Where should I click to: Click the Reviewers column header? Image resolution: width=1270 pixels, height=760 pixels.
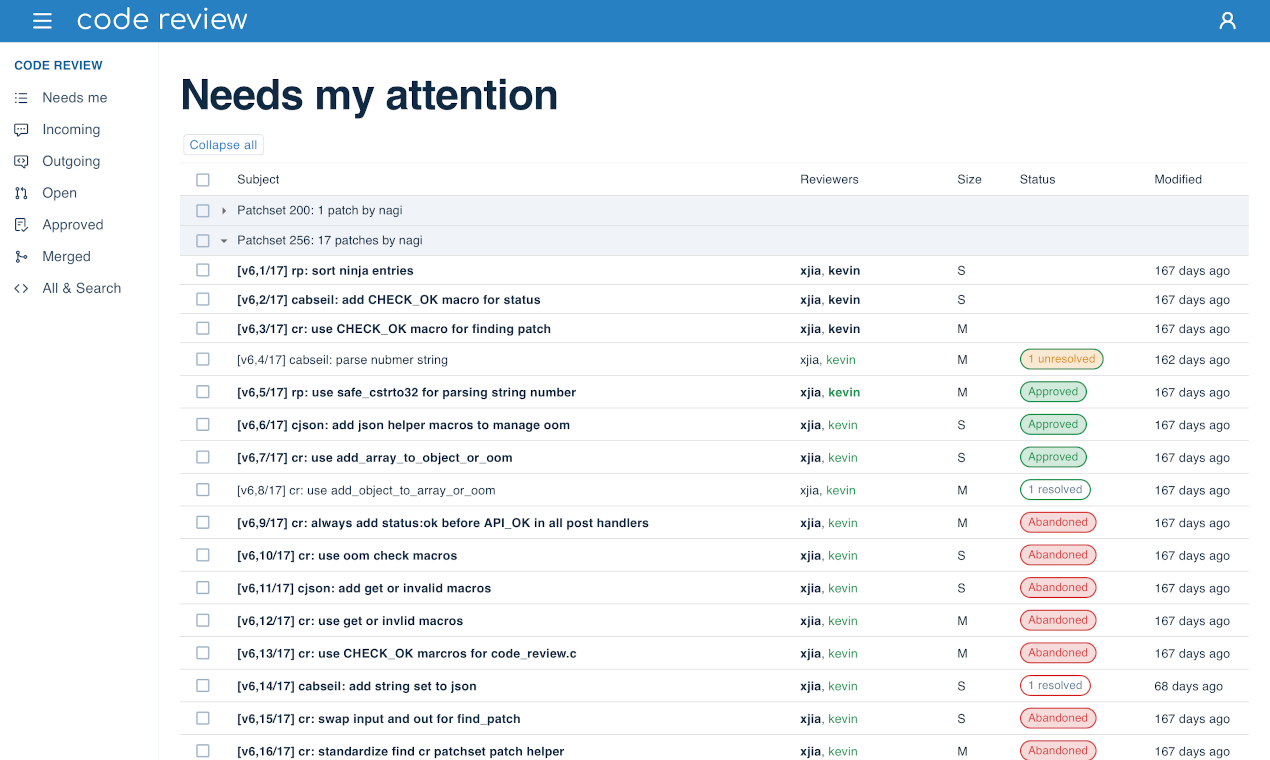(x=829, y=180)
